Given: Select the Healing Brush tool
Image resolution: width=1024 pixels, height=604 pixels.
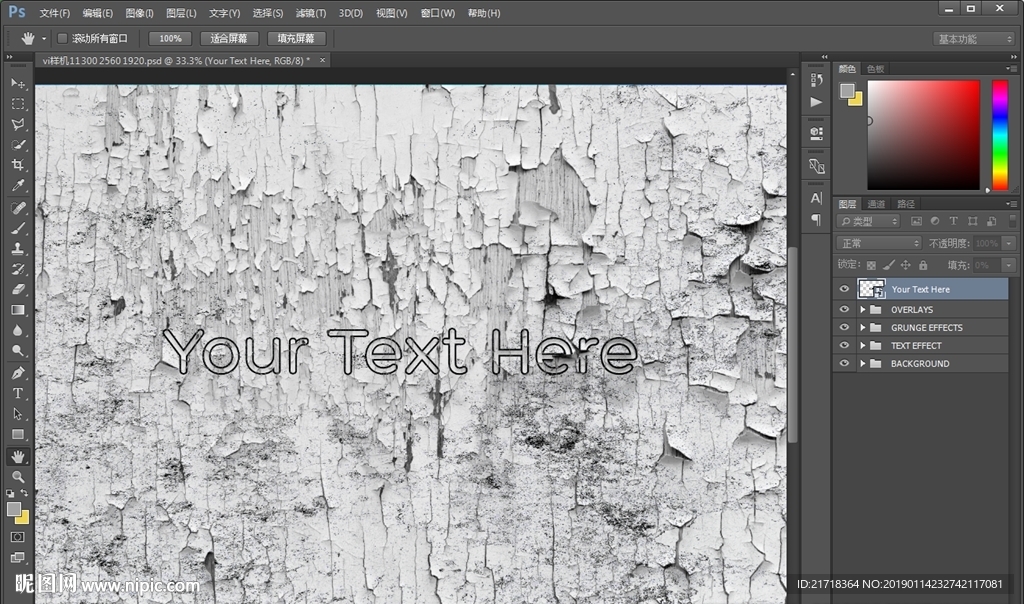Looking at the screenshot, I should click(x=18, y=208).
